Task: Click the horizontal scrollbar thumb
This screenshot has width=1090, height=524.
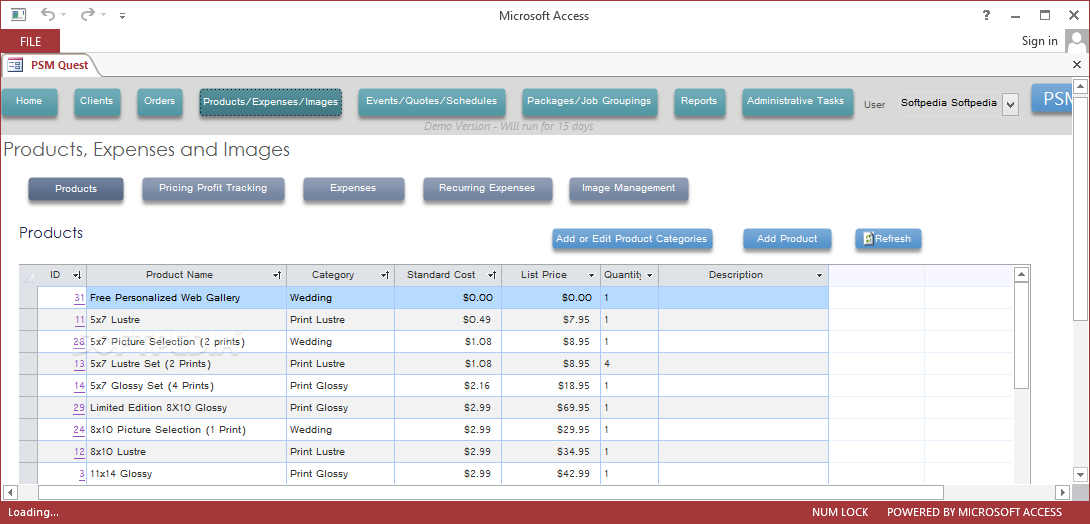Action: 491,493
